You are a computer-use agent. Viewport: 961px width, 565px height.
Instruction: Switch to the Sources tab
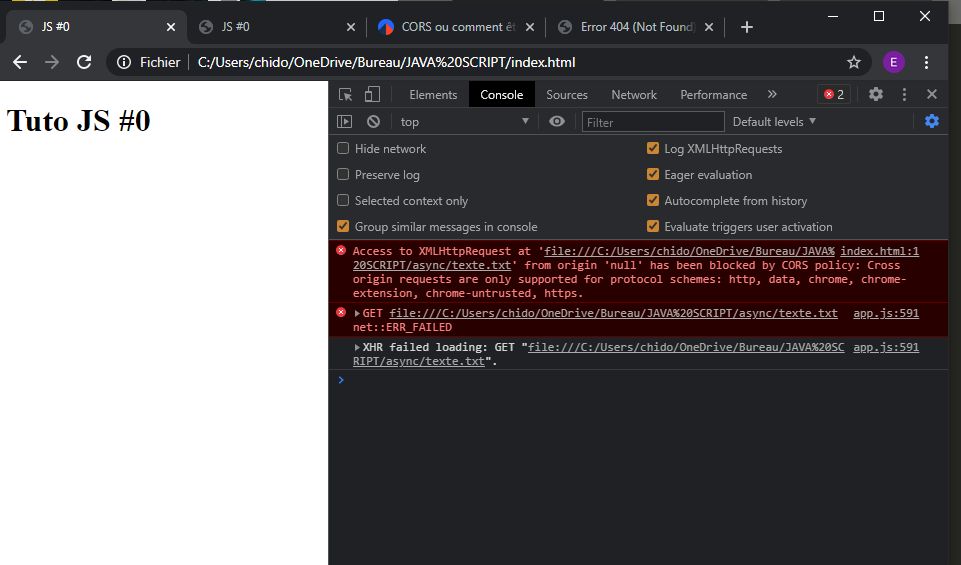[x=567, y=94]
